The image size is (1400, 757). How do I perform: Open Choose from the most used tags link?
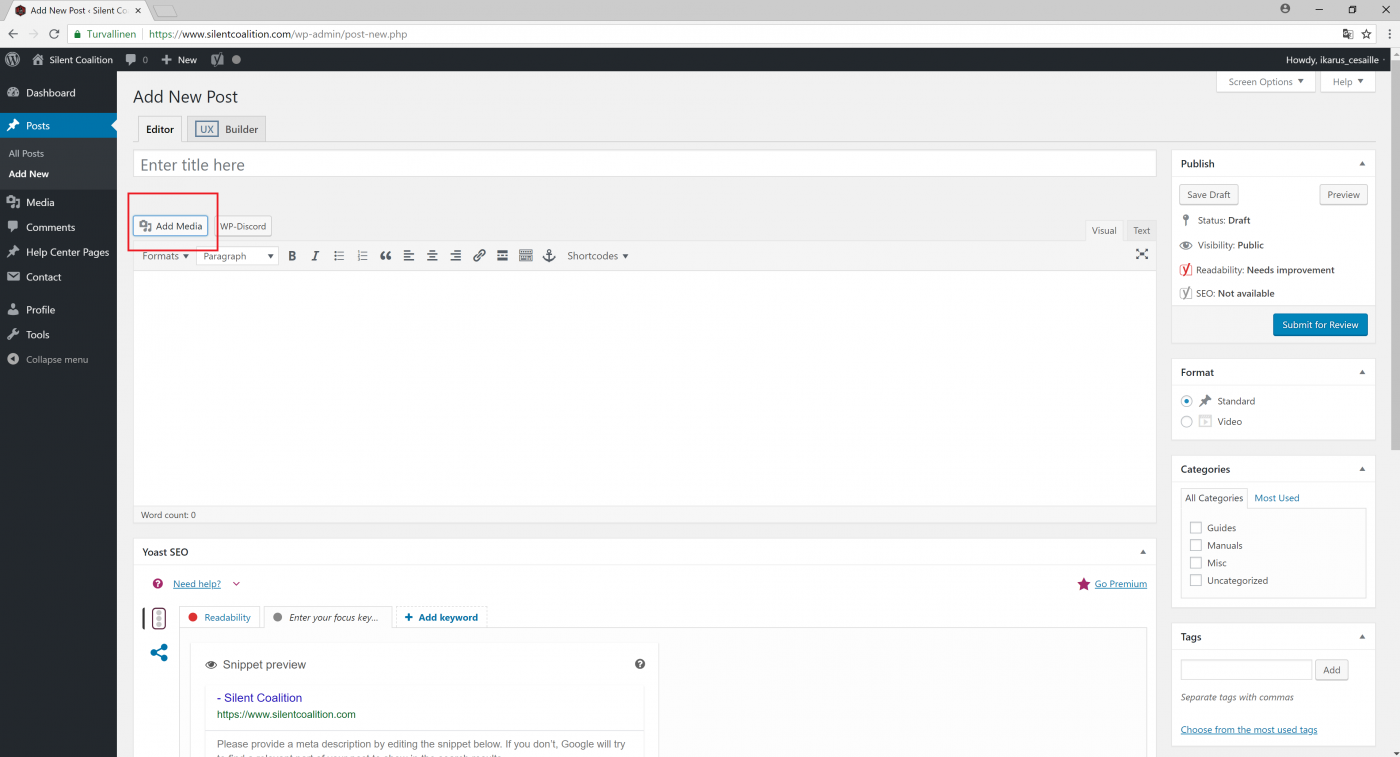[x=1249, y=730]
